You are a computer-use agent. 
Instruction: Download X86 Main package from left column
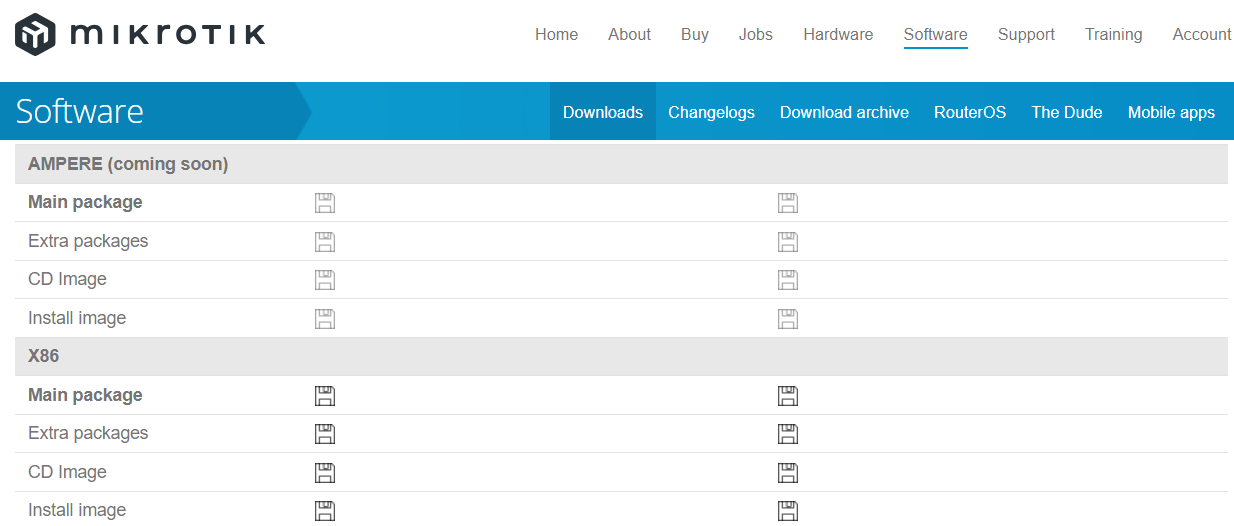325,396
